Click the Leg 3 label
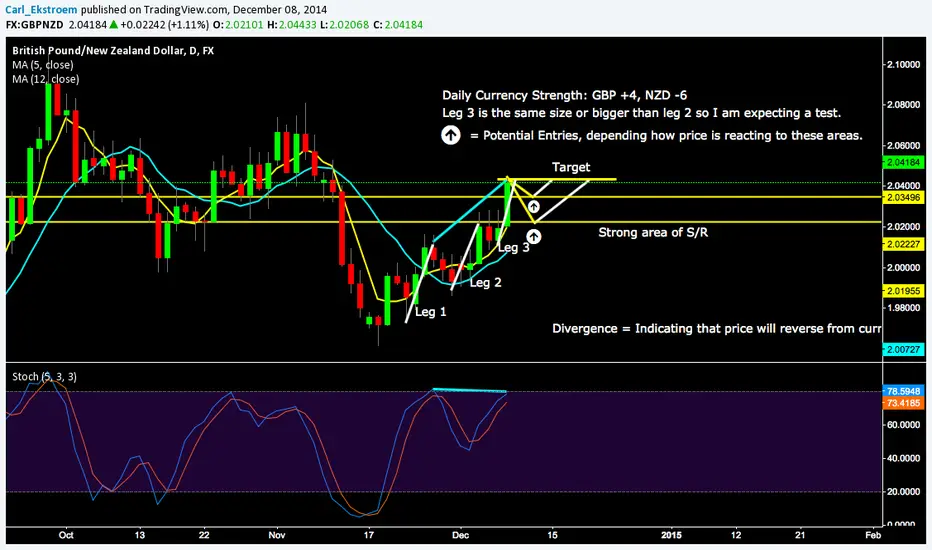 coord(514,248)
